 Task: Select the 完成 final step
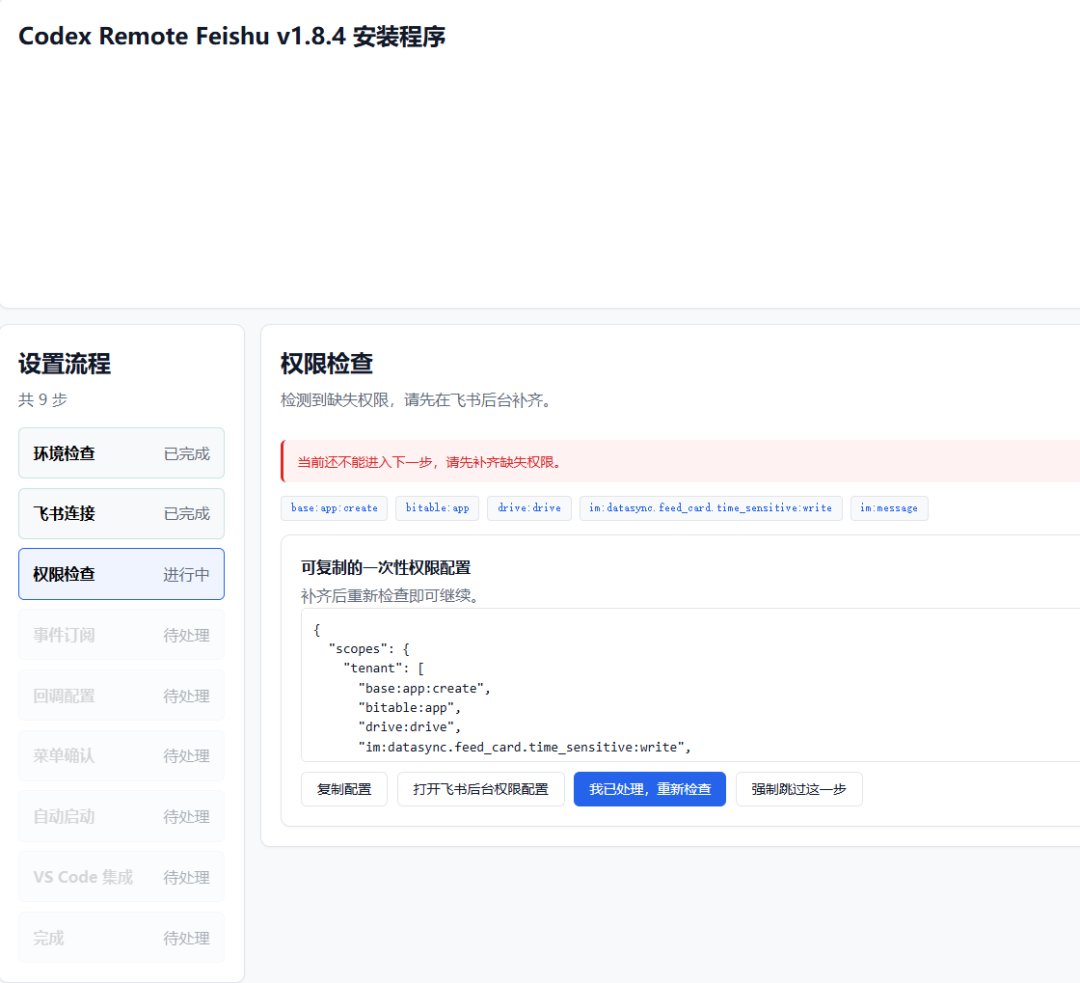point(121,938)
